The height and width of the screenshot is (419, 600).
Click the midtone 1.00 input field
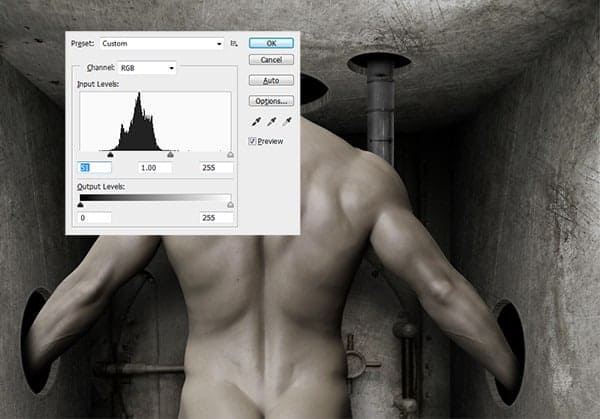pyautogui.click(x=154, y=168)
